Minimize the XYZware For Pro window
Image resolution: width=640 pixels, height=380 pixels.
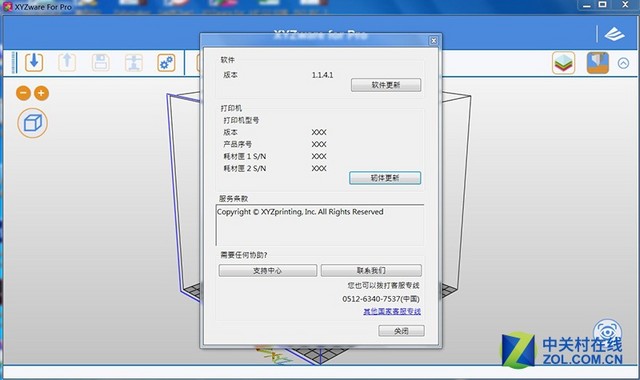[x=587, y=5]
